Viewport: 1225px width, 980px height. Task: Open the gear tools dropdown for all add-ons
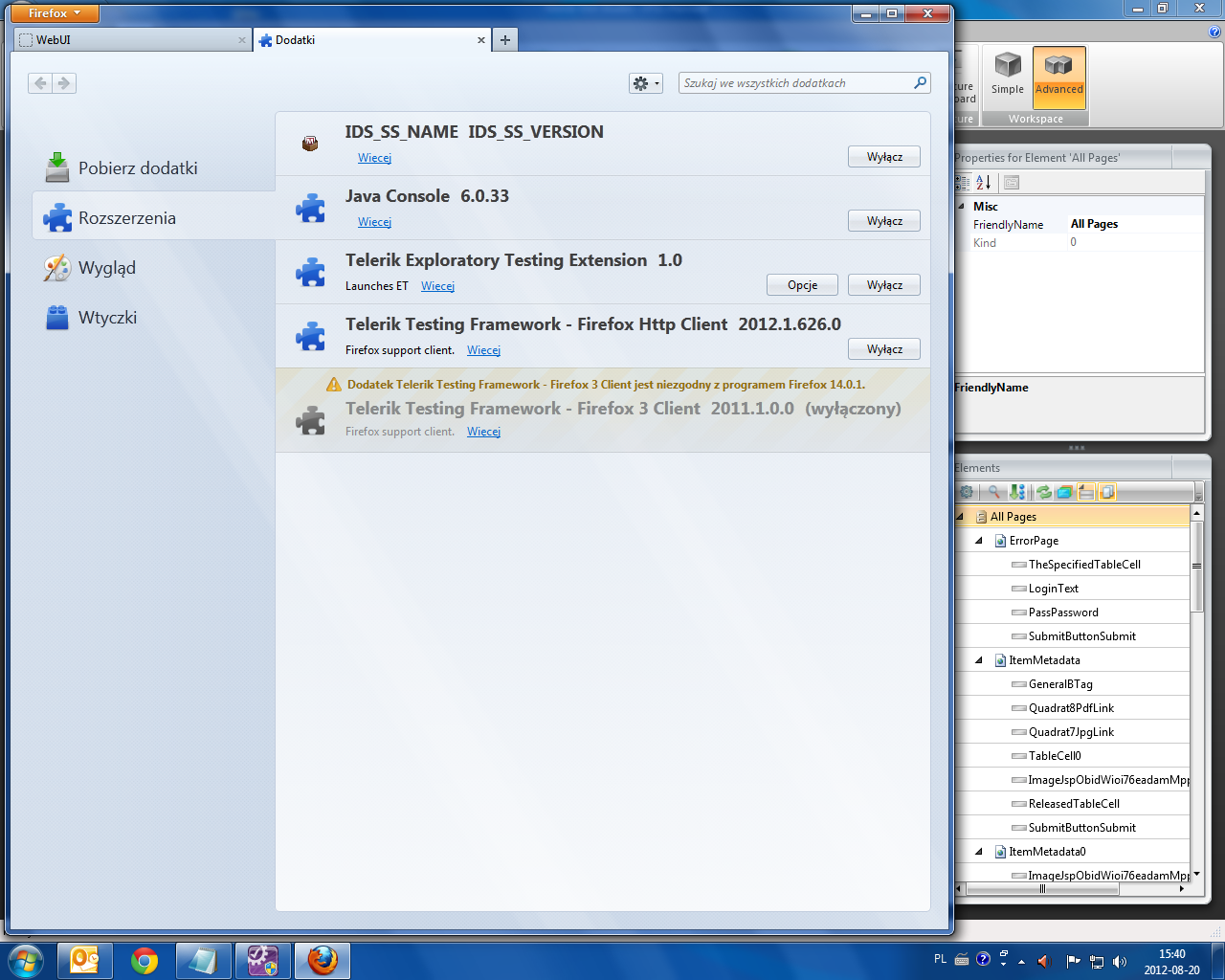click(645, 83)
